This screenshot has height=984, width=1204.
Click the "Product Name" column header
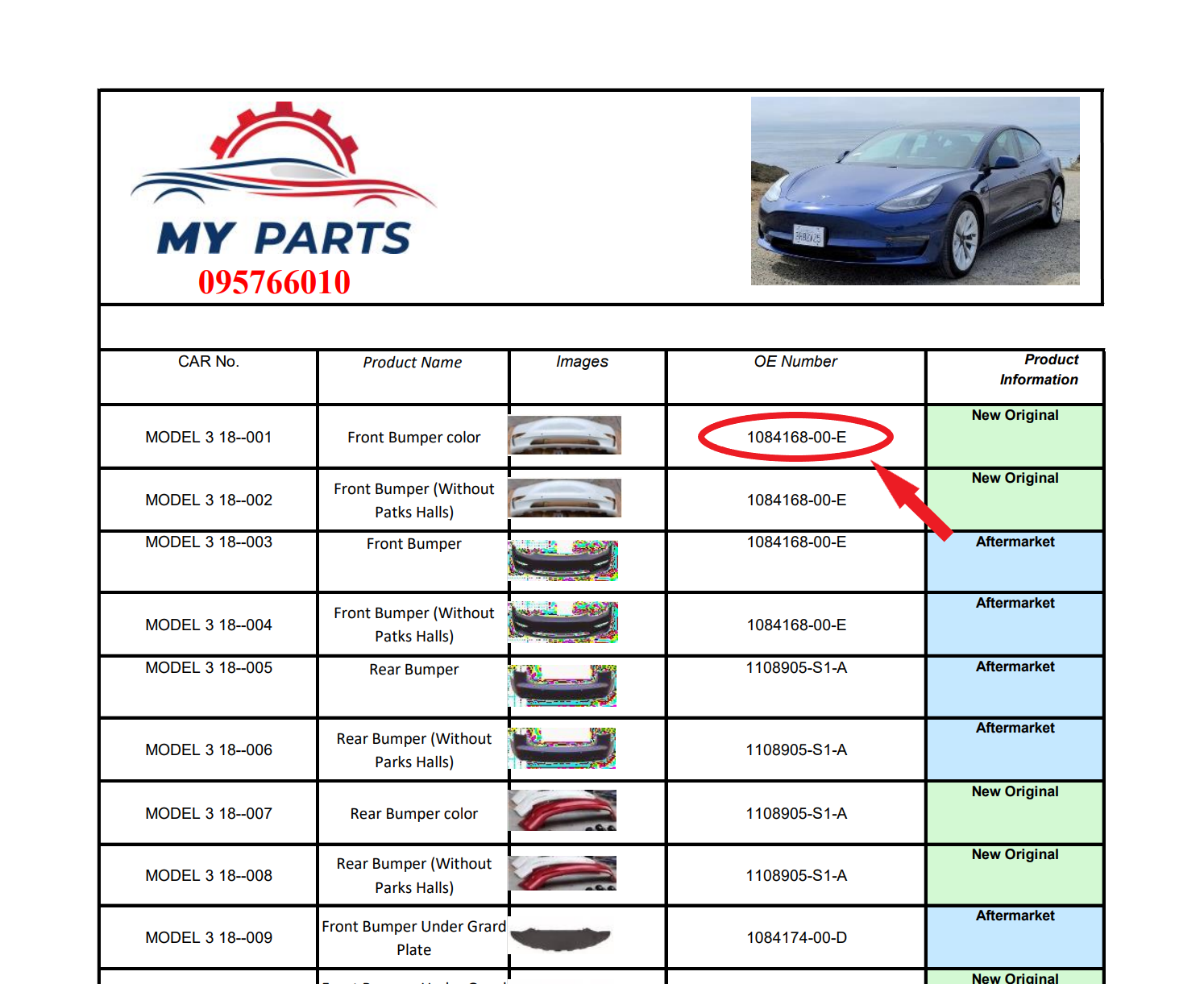[413, 363]
